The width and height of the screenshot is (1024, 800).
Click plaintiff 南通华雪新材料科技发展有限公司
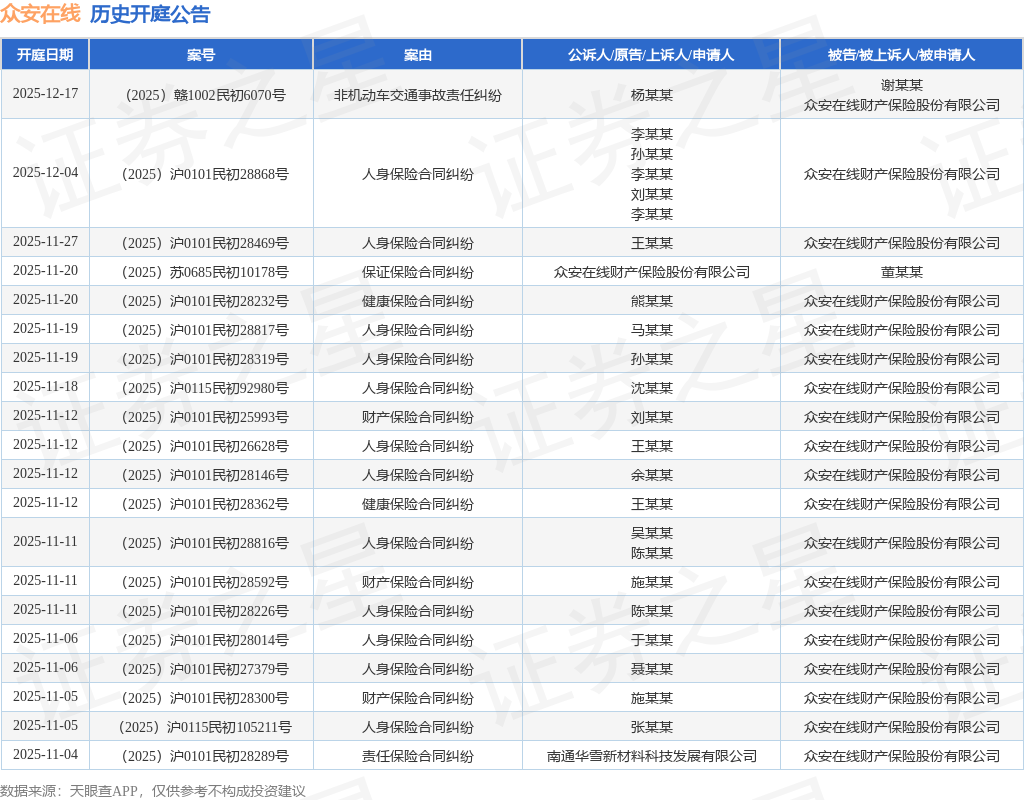pyautogui.click(x=651, y=756)
